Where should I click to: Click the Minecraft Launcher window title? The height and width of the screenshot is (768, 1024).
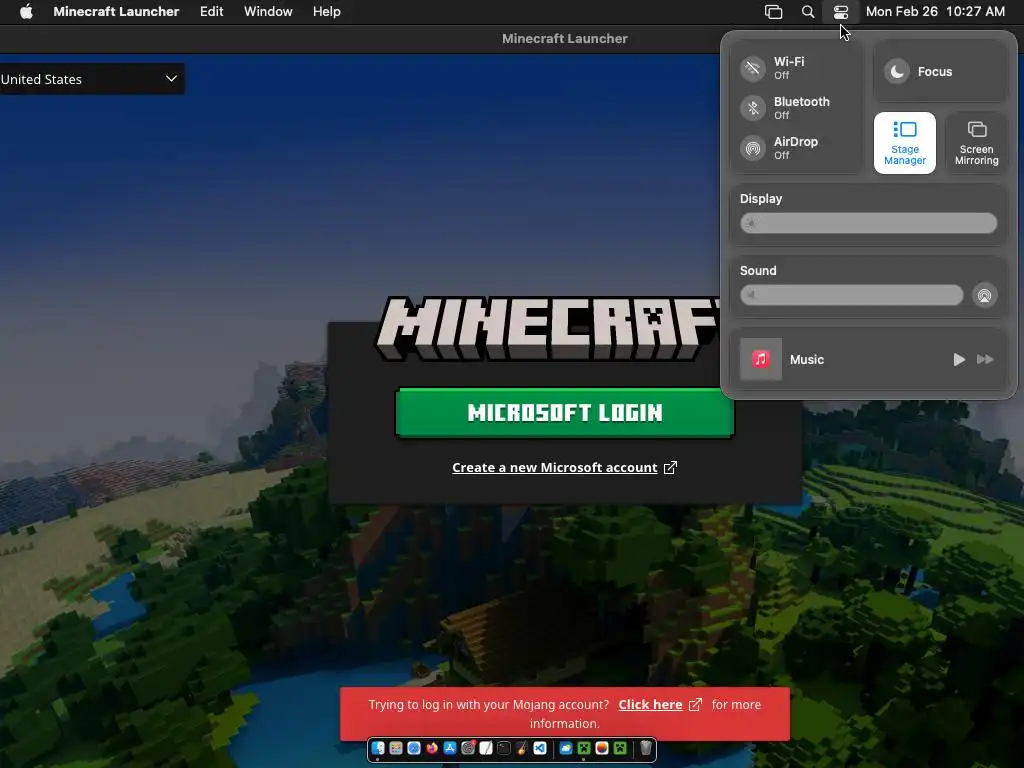(x=565, y=39)
